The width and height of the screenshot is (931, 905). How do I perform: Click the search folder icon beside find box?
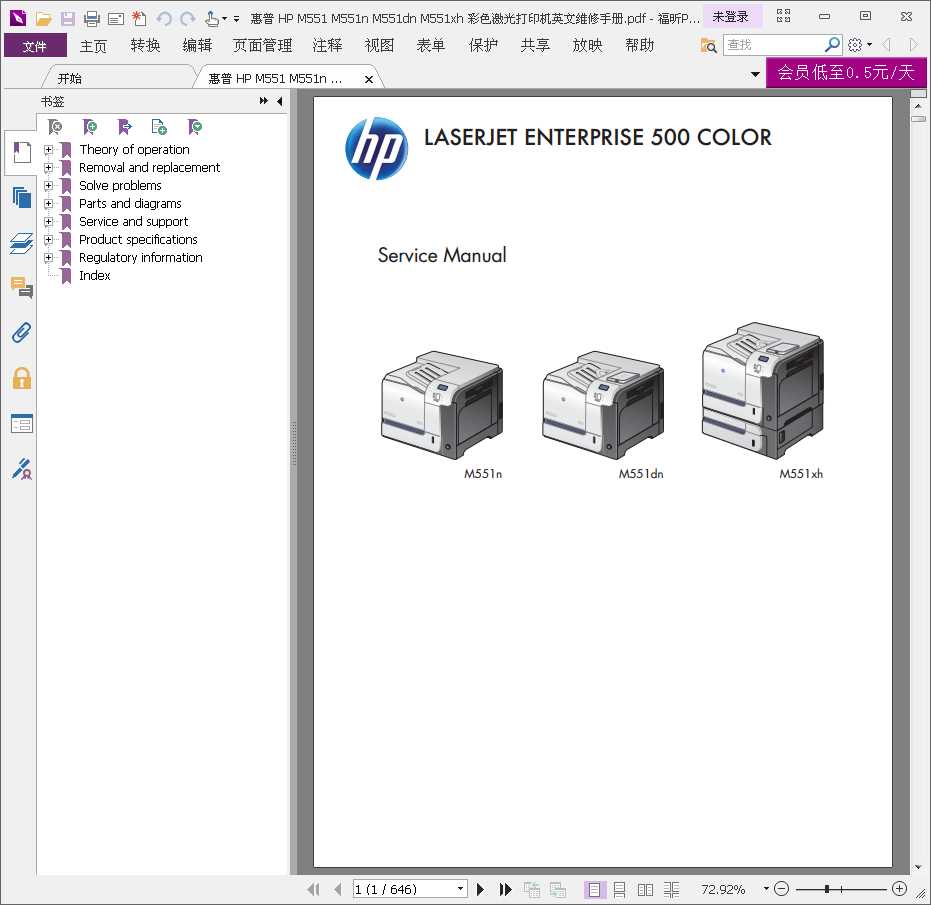coord(708,45)
